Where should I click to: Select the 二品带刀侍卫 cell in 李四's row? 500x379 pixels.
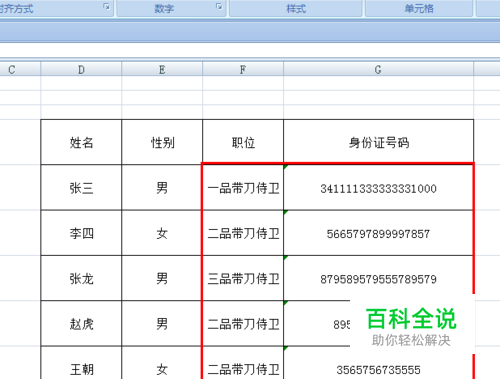tap(243, 233)
